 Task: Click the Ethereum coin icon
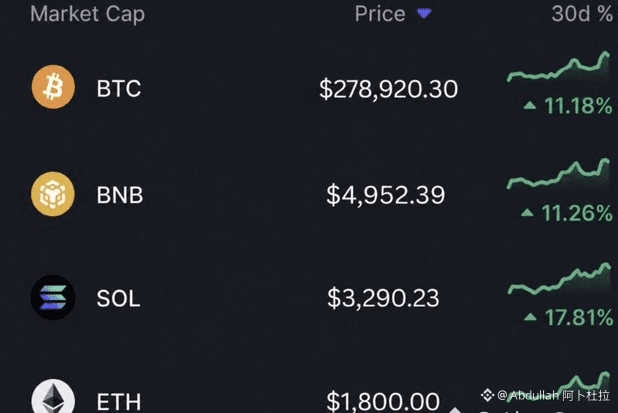[53, 396]
